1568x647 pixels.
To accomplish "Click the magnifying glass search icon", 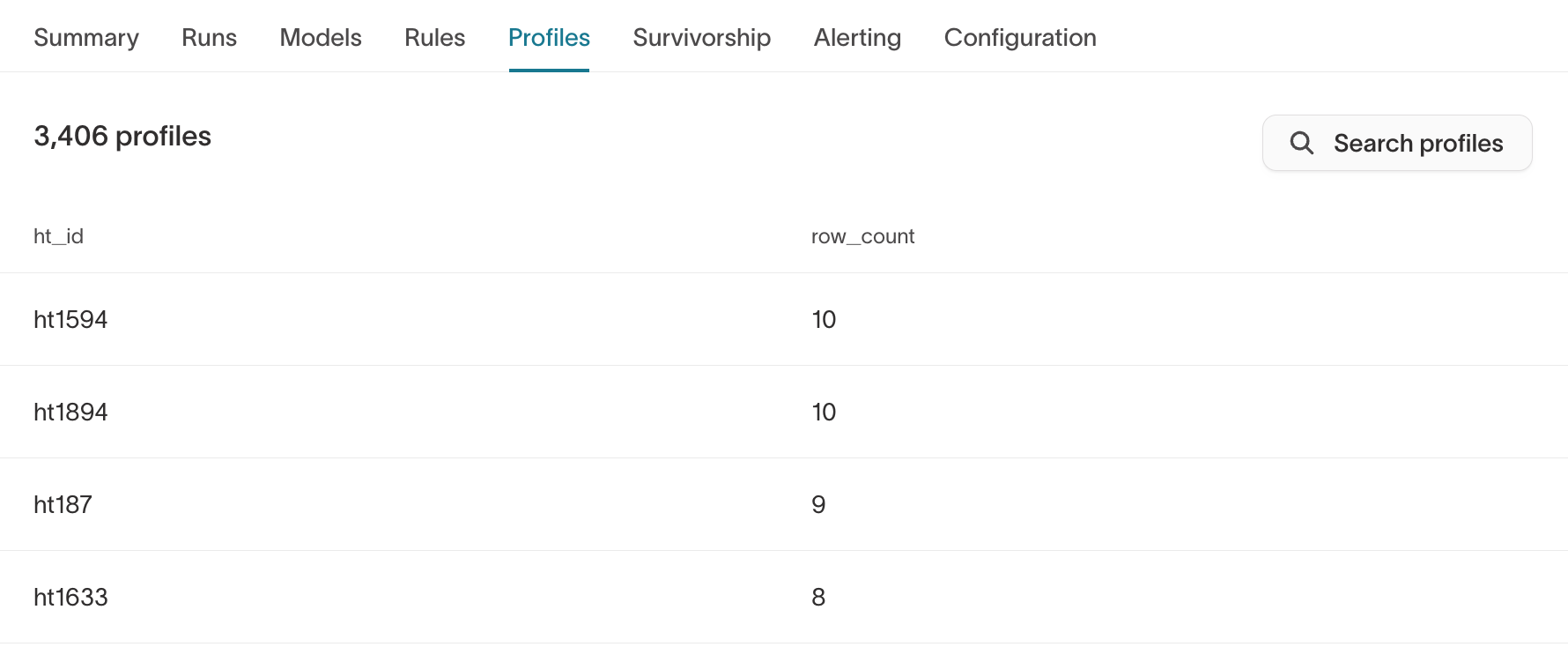I will (x=1301, y=143).
